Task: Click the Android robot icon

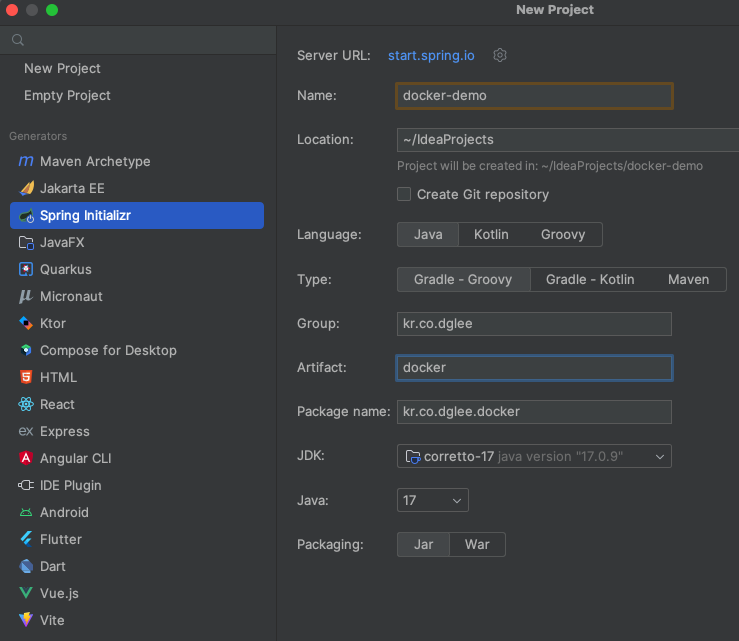Action: pyautogui.click(x=26, y=512)
